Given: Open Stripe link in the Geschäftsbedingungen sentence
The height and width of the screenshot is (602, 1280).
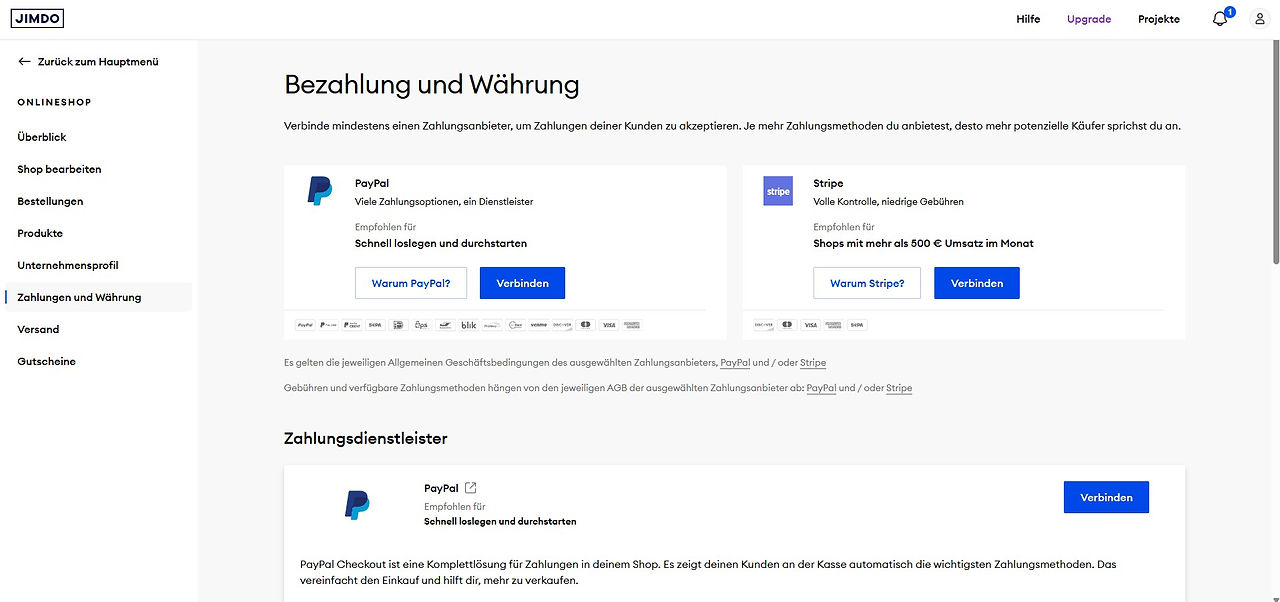Looking at the screenshot, I should tap(813, 363).
